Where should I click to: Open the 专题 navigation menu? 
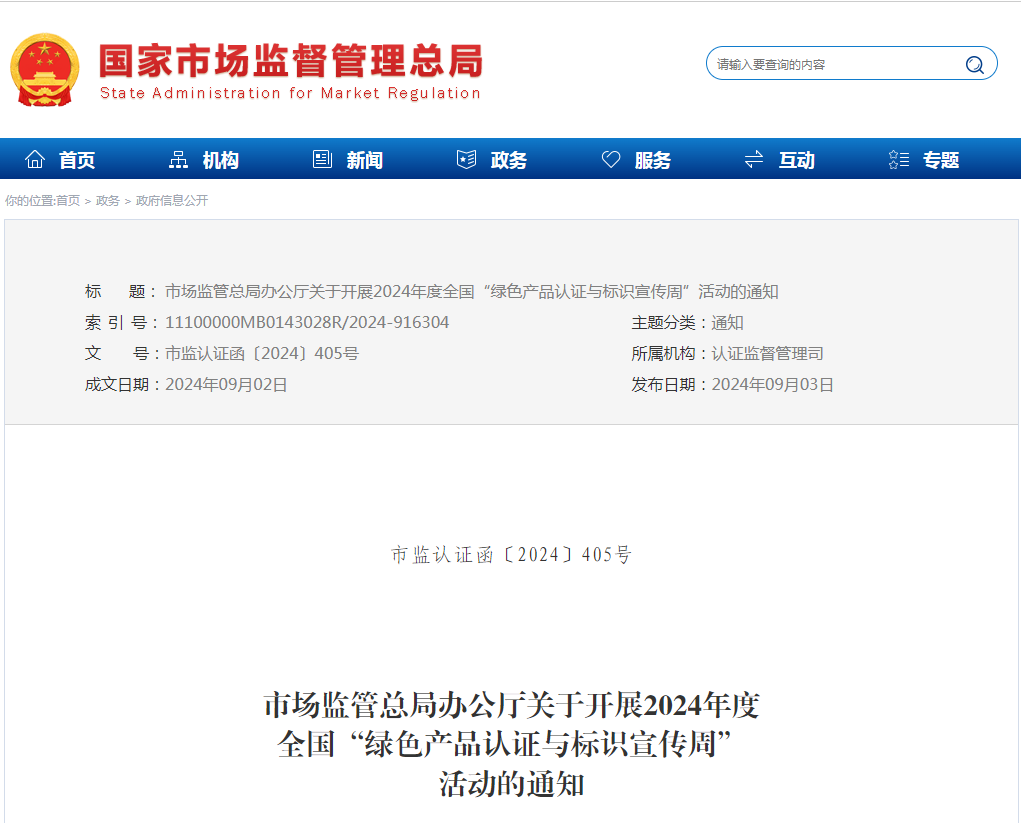point(941,160)
